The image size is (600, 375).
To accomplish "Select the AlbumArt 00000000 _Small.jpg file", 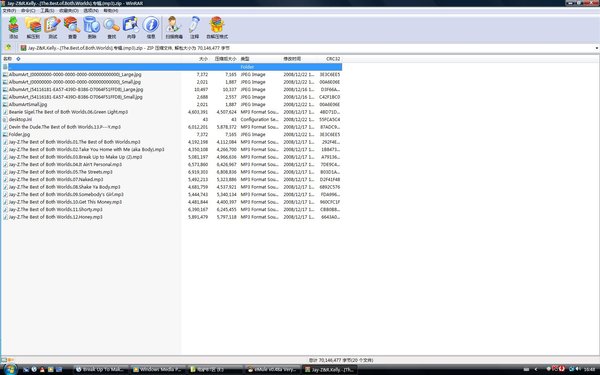I will click(75, 82).
